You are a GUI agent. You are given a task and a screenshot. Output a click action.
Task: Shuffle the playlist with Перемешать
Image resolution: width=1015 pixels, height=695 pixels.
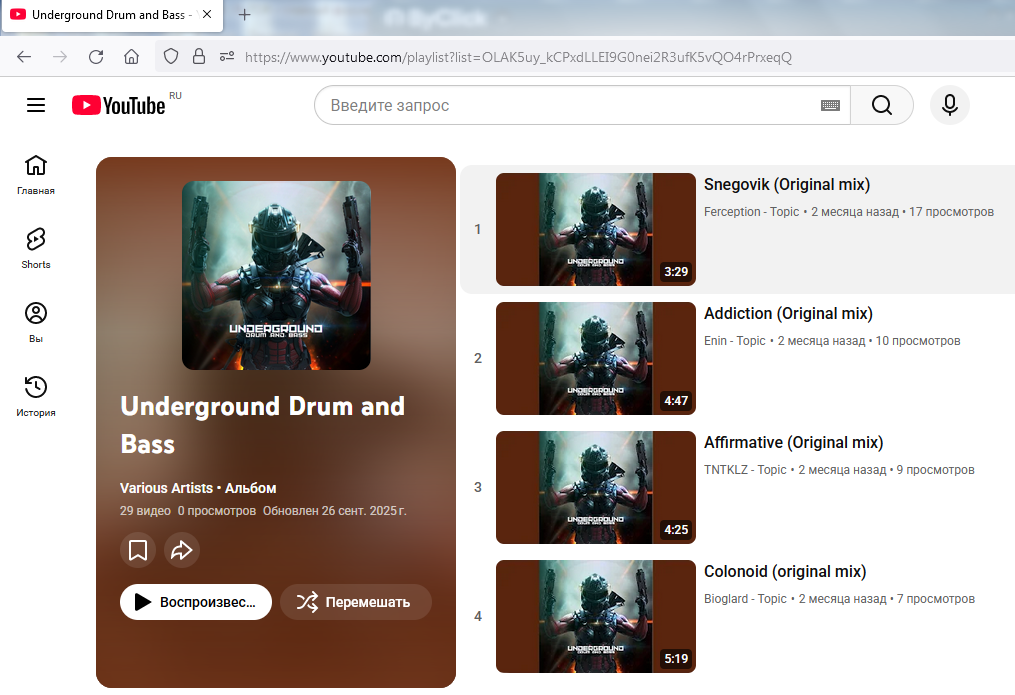click(356, 602)
